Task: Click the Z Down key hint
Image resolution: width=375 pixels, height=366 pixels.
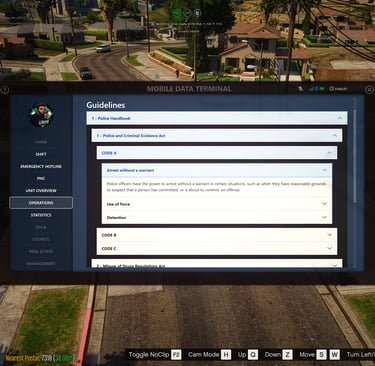Action: point(287,355)
